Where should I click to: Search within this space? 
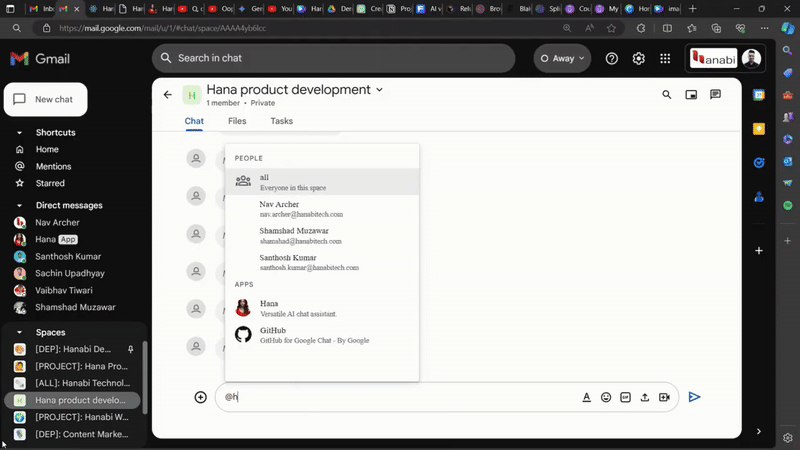(666, 94)
